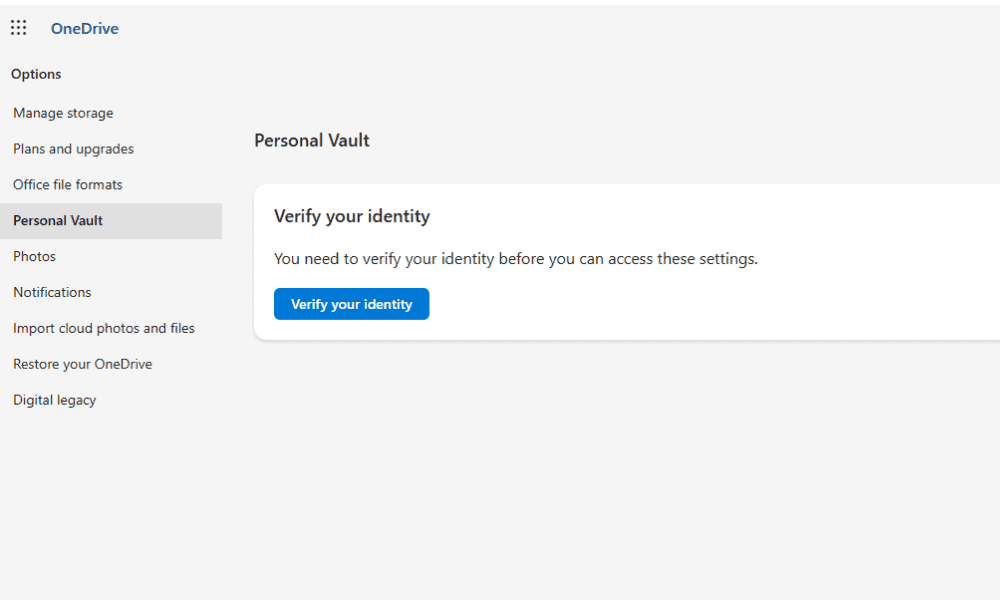The width and height of the screenshot is (1000, 600).
Task: Click the Options sidebar heading
Action: pyautogui.click(x=36, y=74)
